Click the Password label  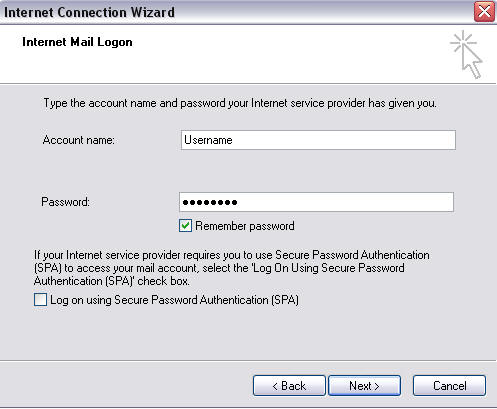click(x=66, y=202)
